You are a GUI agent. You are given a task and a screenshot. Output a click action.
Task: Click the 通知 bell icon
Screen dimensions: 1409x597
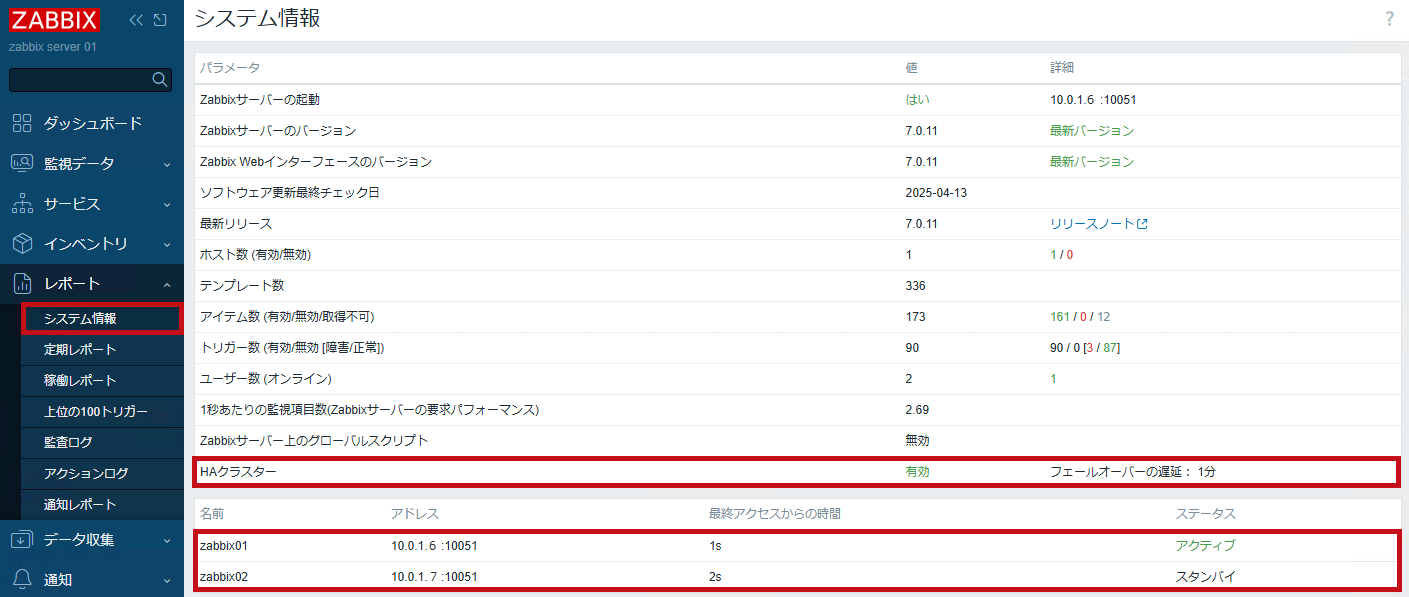[x=22, y=579]
